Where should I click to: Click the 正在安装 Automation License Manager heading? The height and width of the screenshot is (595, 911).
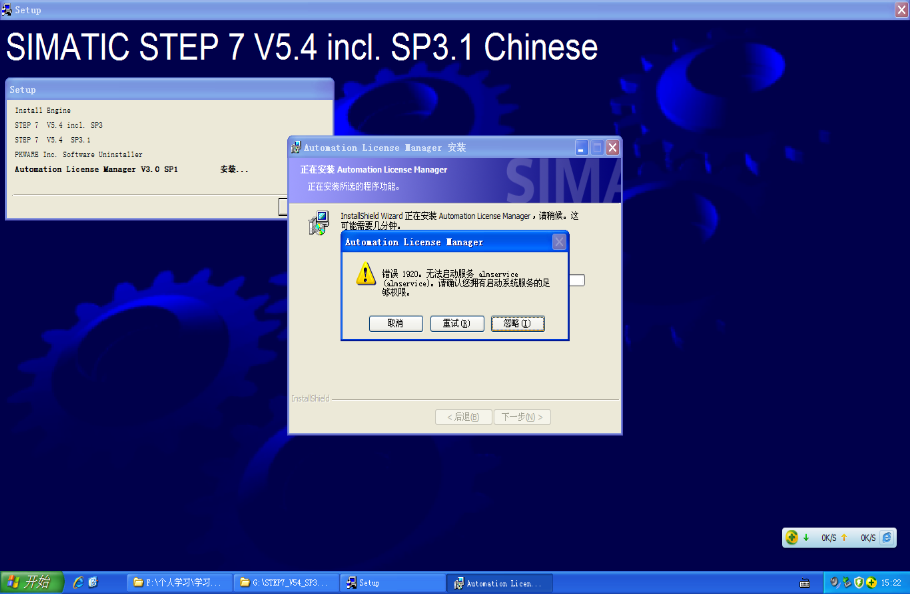(374, 170)
